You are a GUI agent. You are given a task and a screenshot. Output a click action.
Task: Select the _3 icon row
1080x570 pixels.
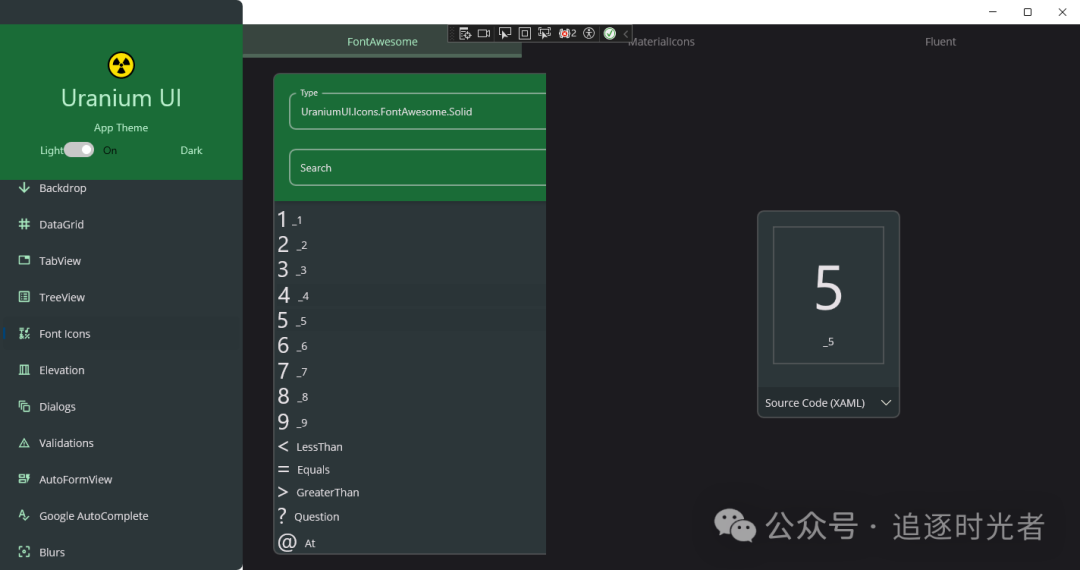coord(411,270)
